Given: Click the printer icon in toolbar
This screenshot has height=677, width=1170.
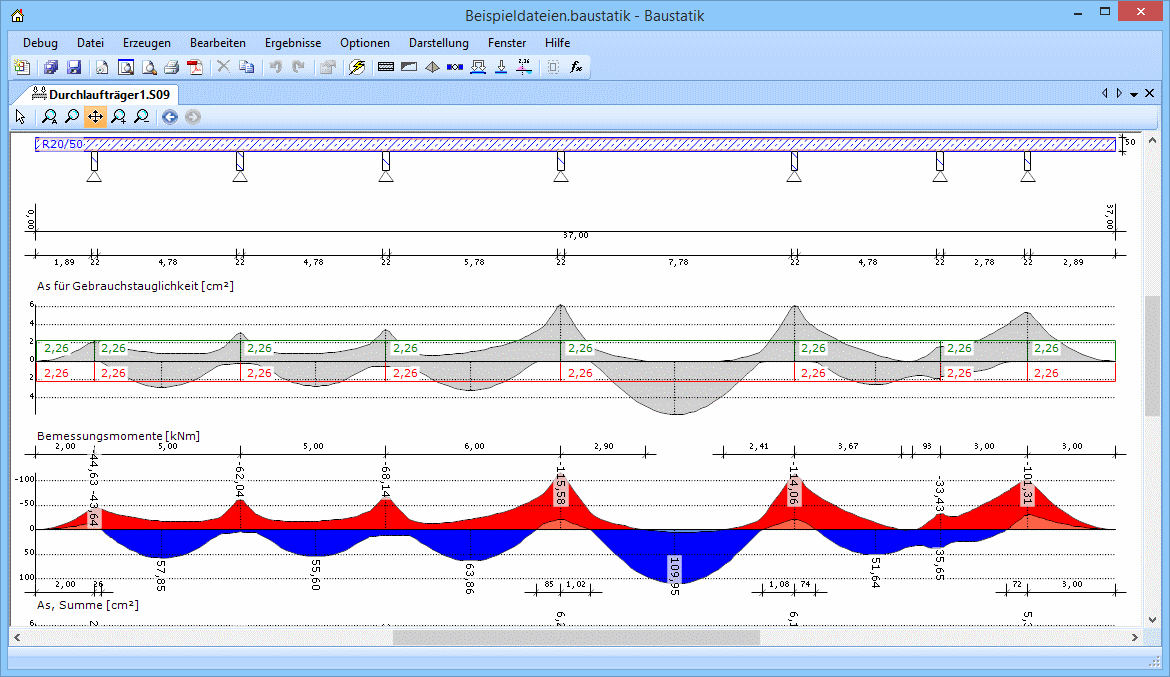Looking at the screenshot, I should (172, 67).
